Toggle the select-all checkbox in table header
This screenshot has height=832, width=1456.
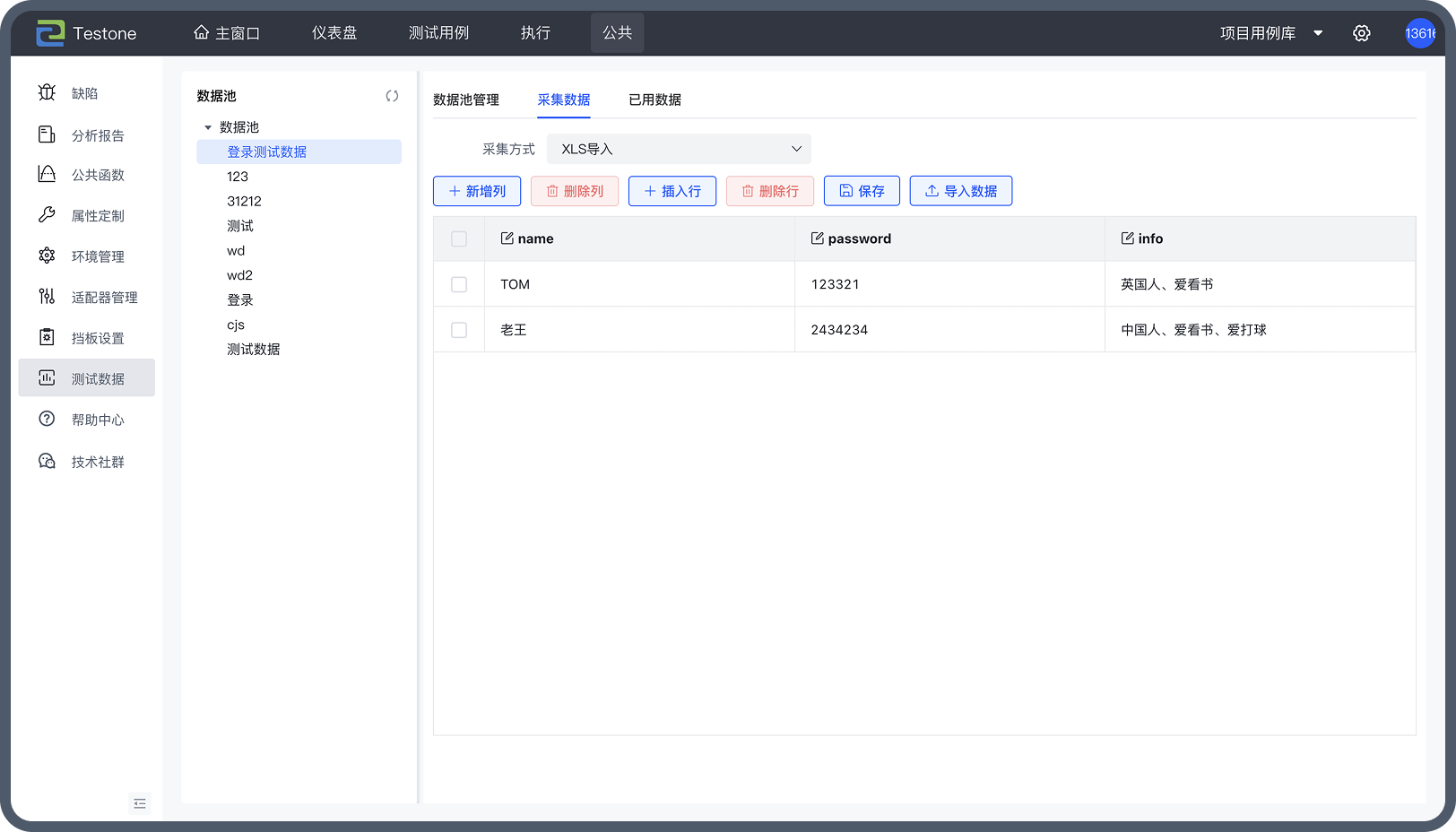459,239
